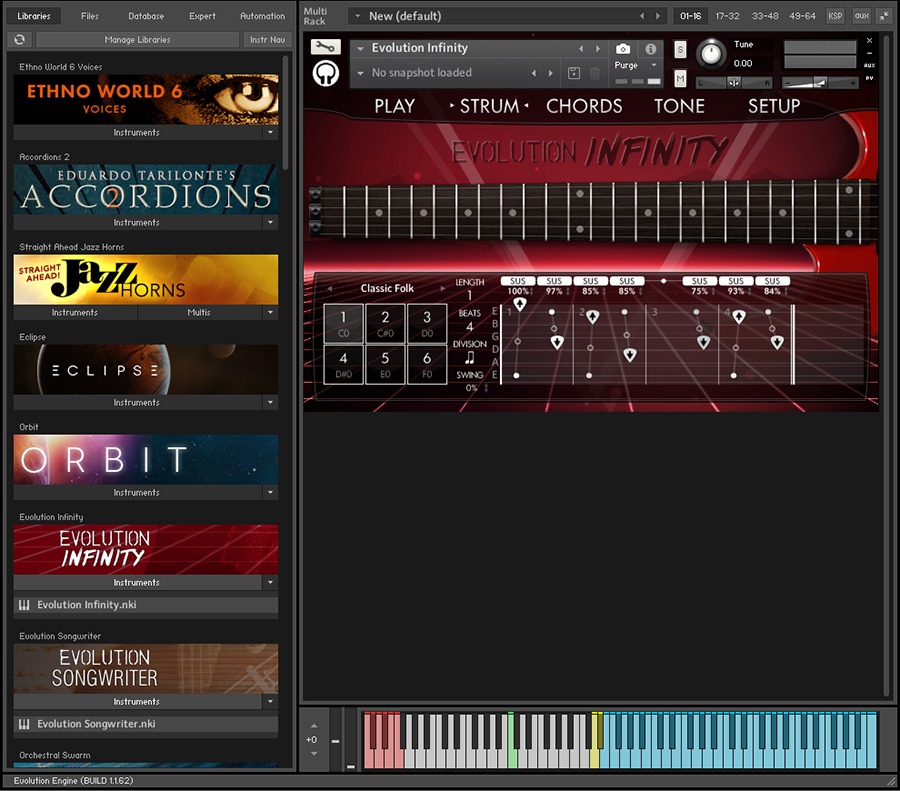Load next instrument using the right arrow
Viewport: 900px width, 791px height.
(x=598, y=49)
